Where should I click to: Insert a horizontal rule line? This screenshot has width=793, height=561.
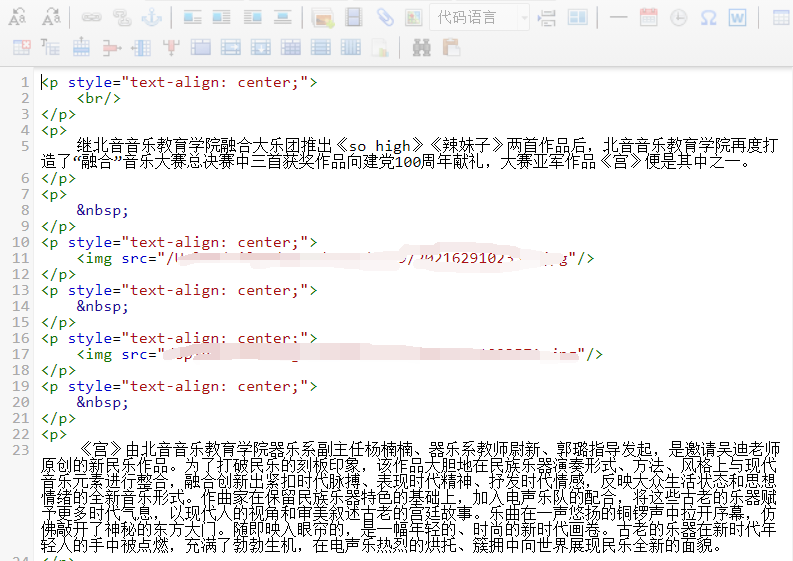click(x=618, y=17)
